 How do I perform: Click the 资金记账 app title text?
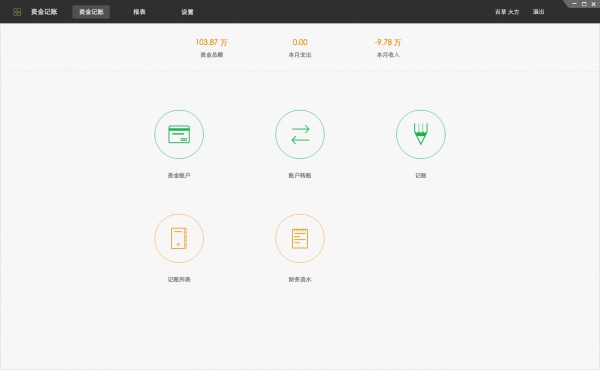point(44,12)
